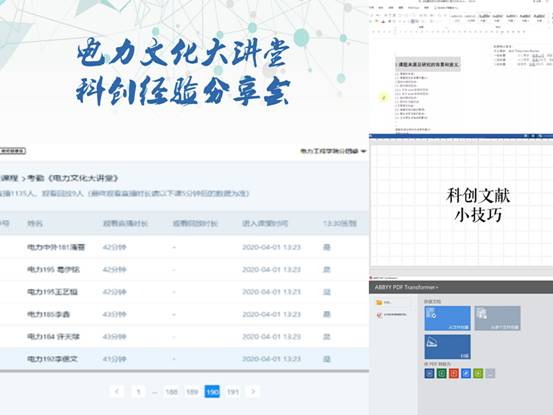This screenshot has height=415, width=553.
Task: Click the 课程 breadcrumb link
Action: (8, 178)
